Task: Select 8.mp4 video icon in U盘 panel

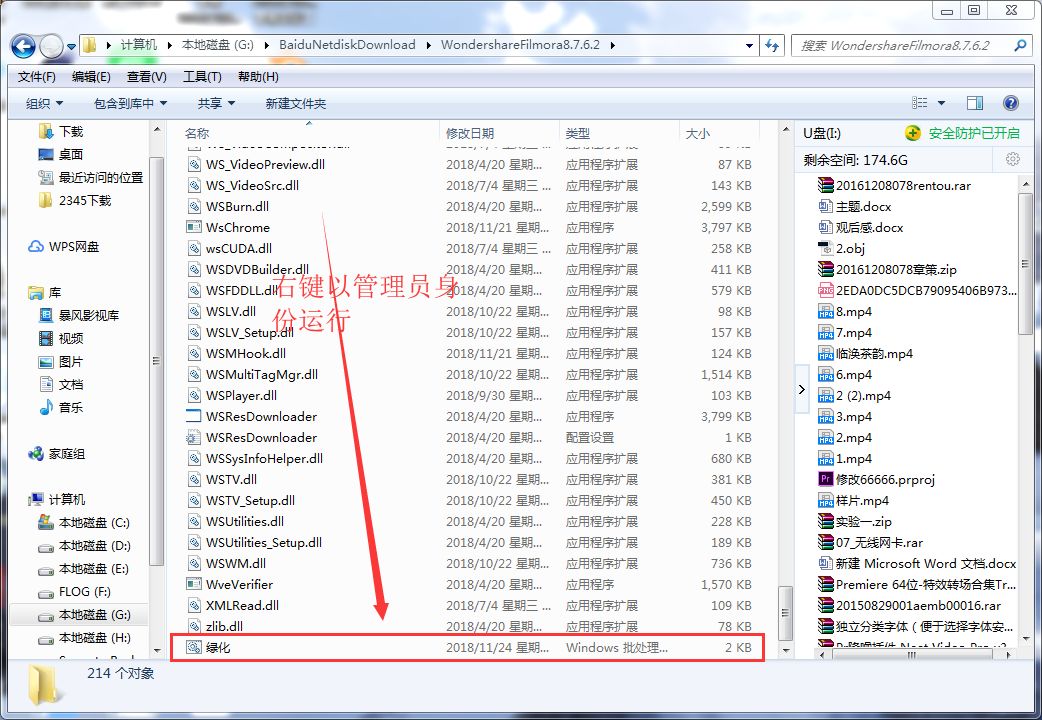Action: [825, 312]
